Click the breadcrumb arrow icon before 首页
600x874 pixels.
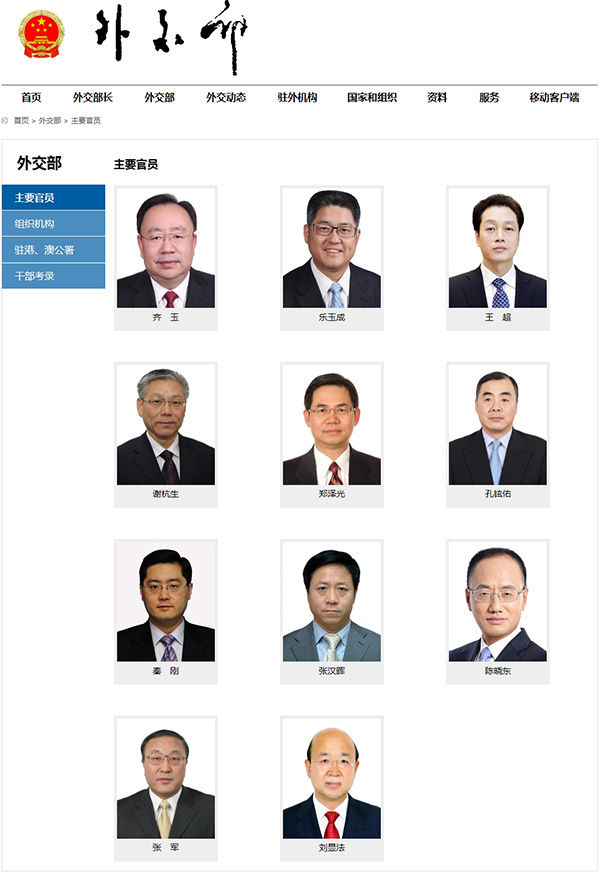(x=5, y=120)
